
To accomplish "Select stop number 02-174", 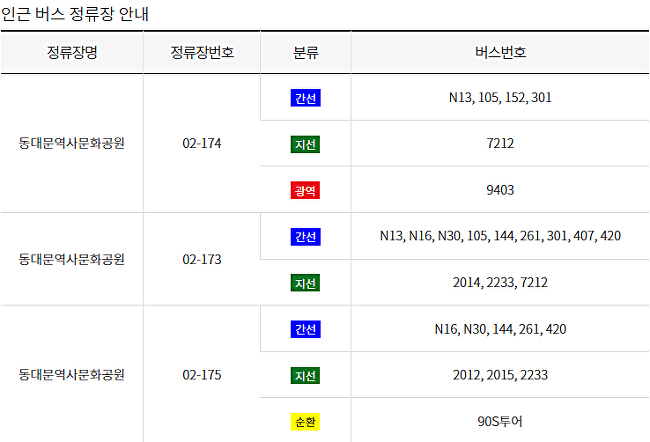I will pos(202,143).
